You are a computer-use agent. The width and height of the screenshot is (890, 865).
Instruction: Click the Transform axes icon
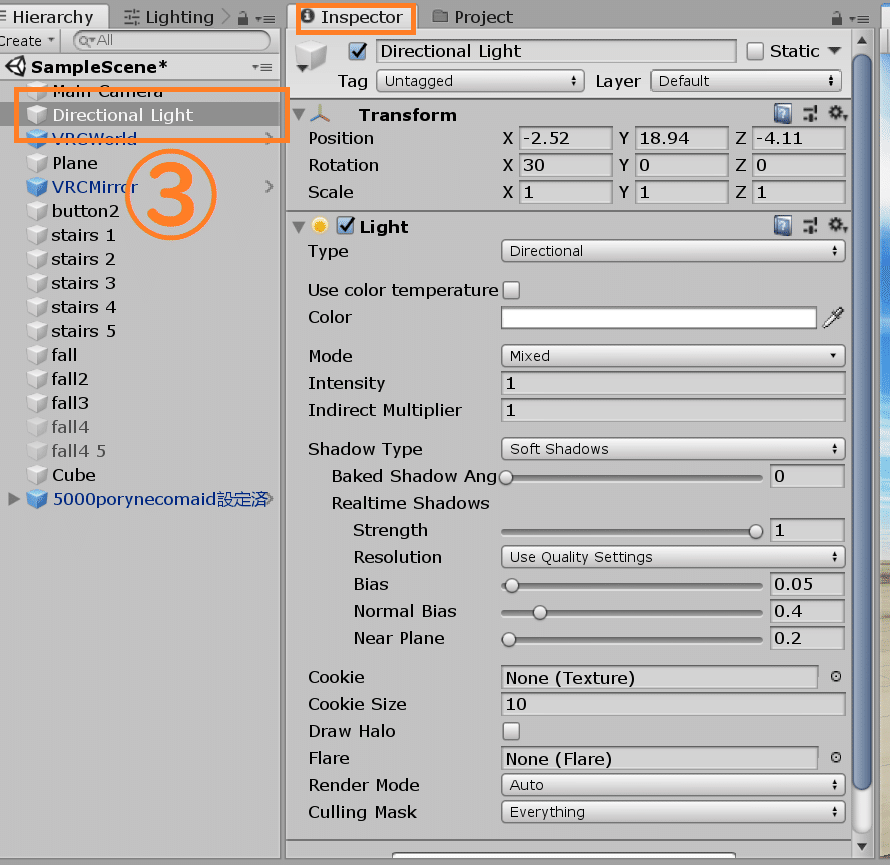tap(320, 114)
